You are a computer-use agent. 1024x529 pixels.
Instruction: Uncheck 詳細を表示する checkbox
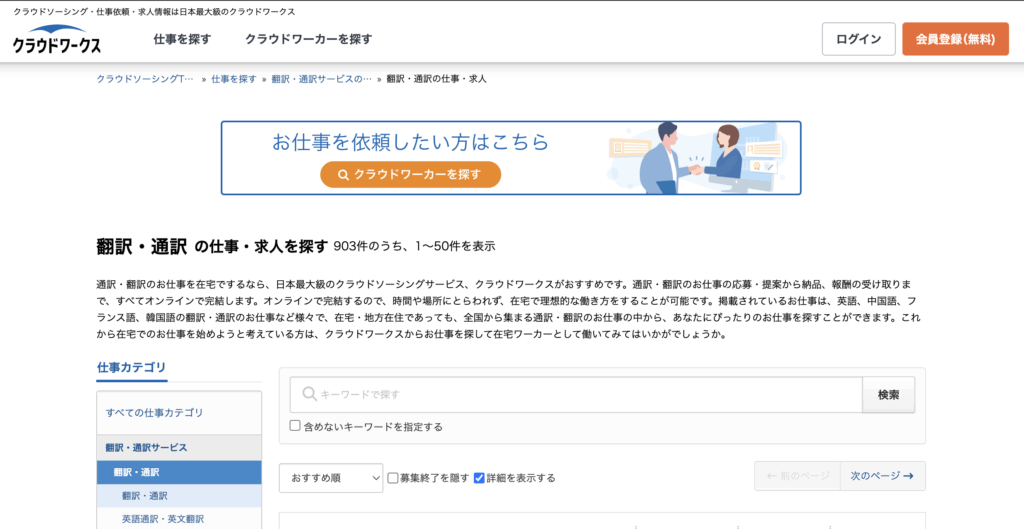[479, 477]
